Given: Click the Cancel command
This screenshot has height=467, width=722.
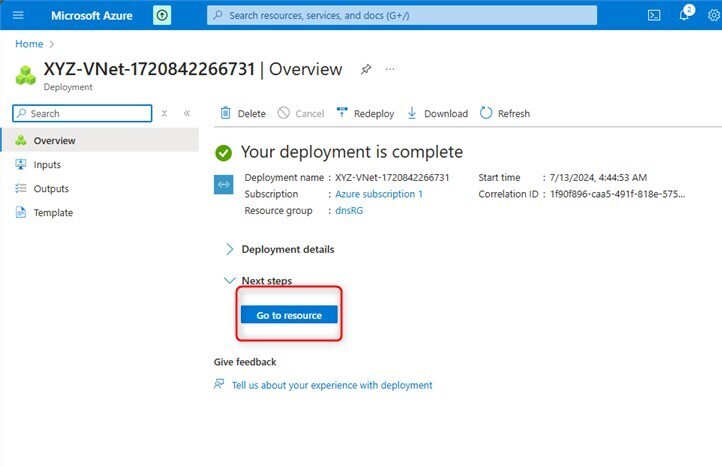Looking at the screenshot, I should [301, 113].
